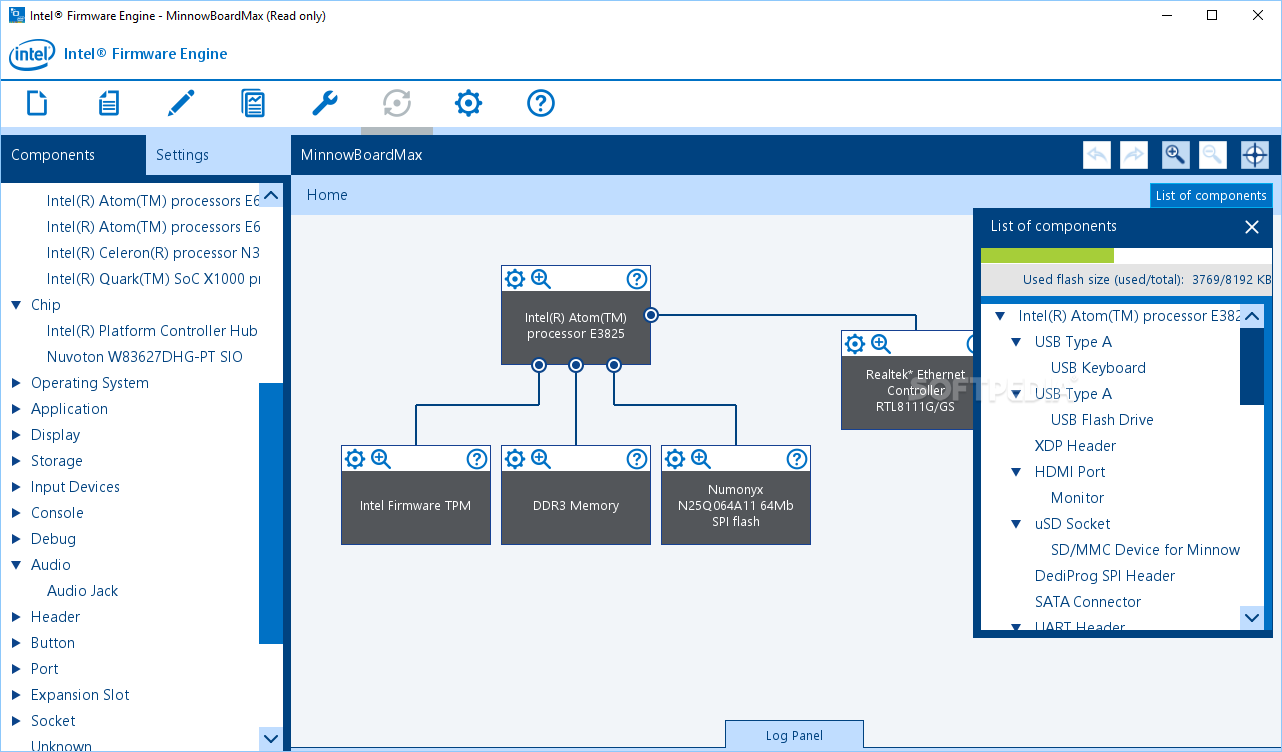Zoom into the Realtek Ethernet Controller block
The width and height of the screenshot is (1282, 752).
click(x=881, y=344)
